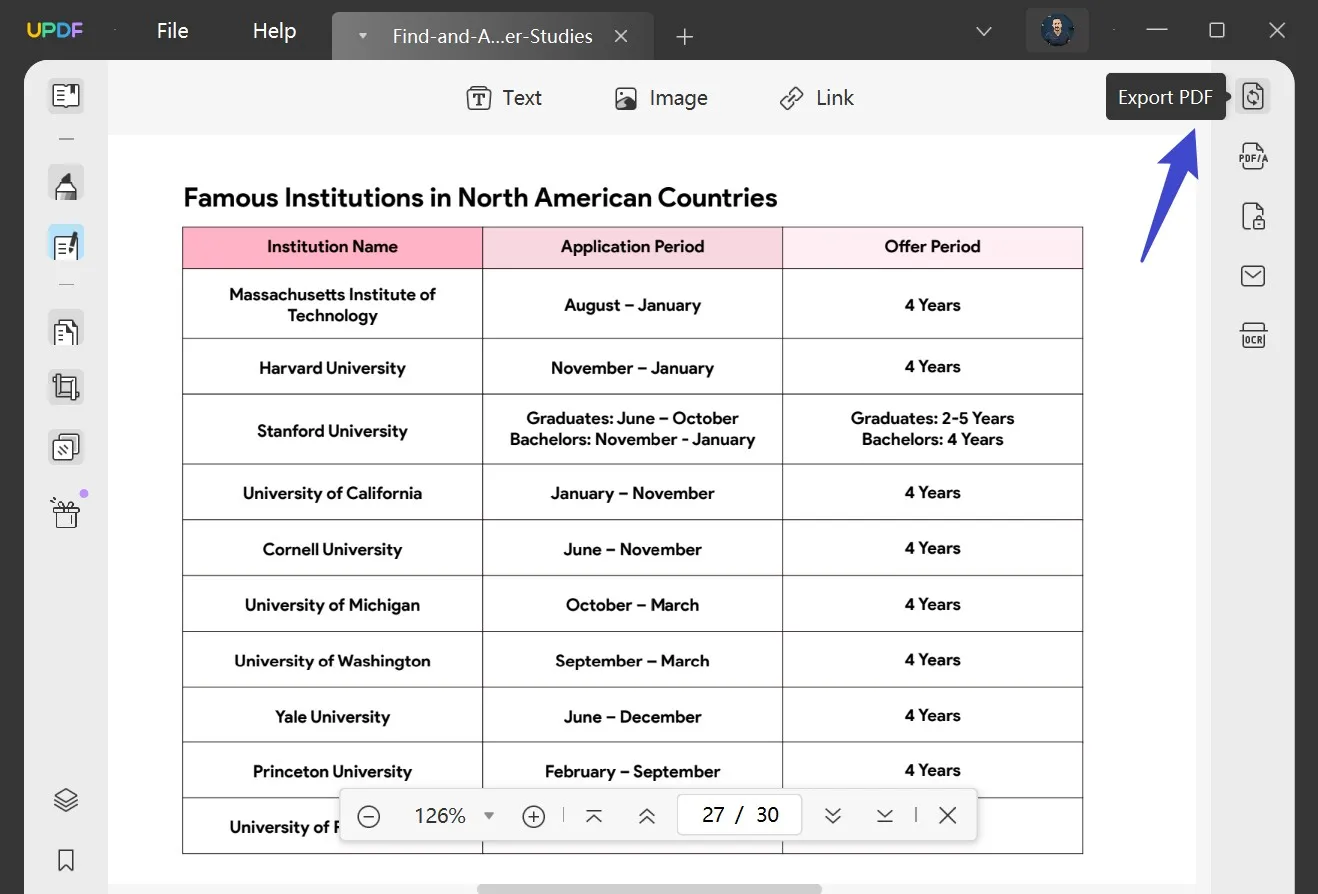This screenshot has width=1318, height=894.
Task: Select the Image tool
Action: tap(661, 97)
